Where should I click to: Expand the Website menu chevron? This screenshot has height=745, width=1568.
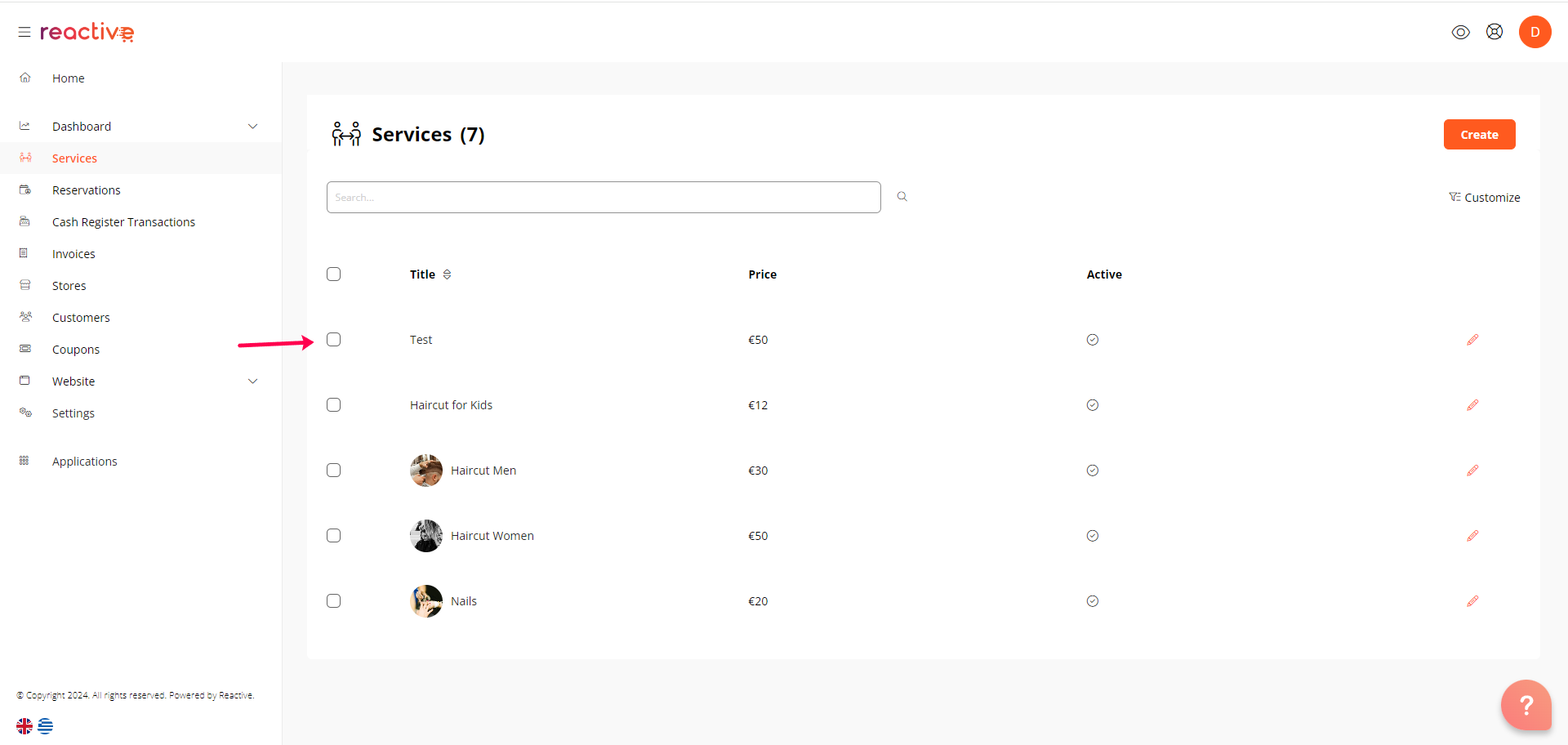coord(252,381)
